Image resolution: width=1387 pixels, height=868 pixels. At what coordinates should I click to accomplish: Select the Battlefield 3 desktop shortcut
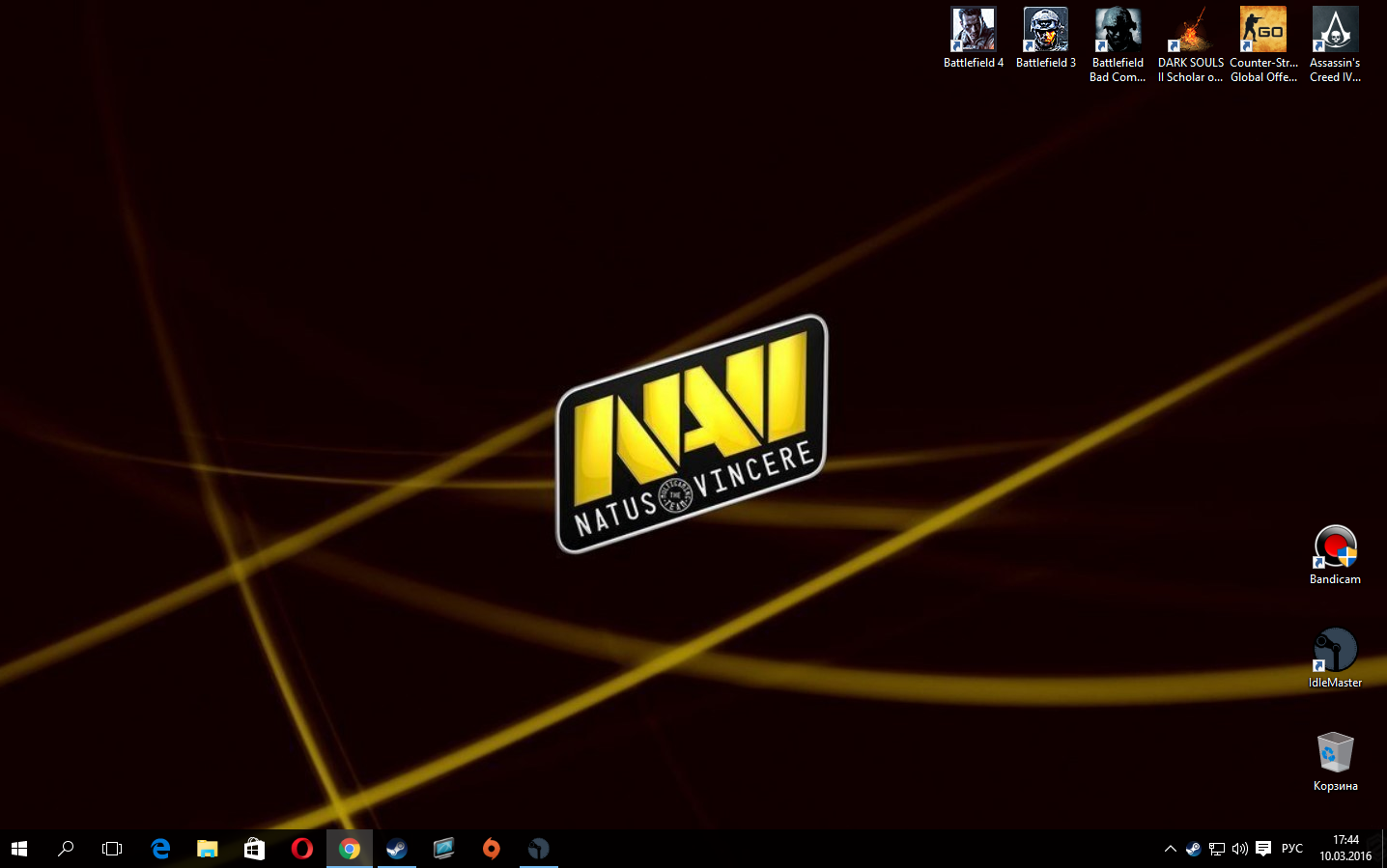point(1046,39)
